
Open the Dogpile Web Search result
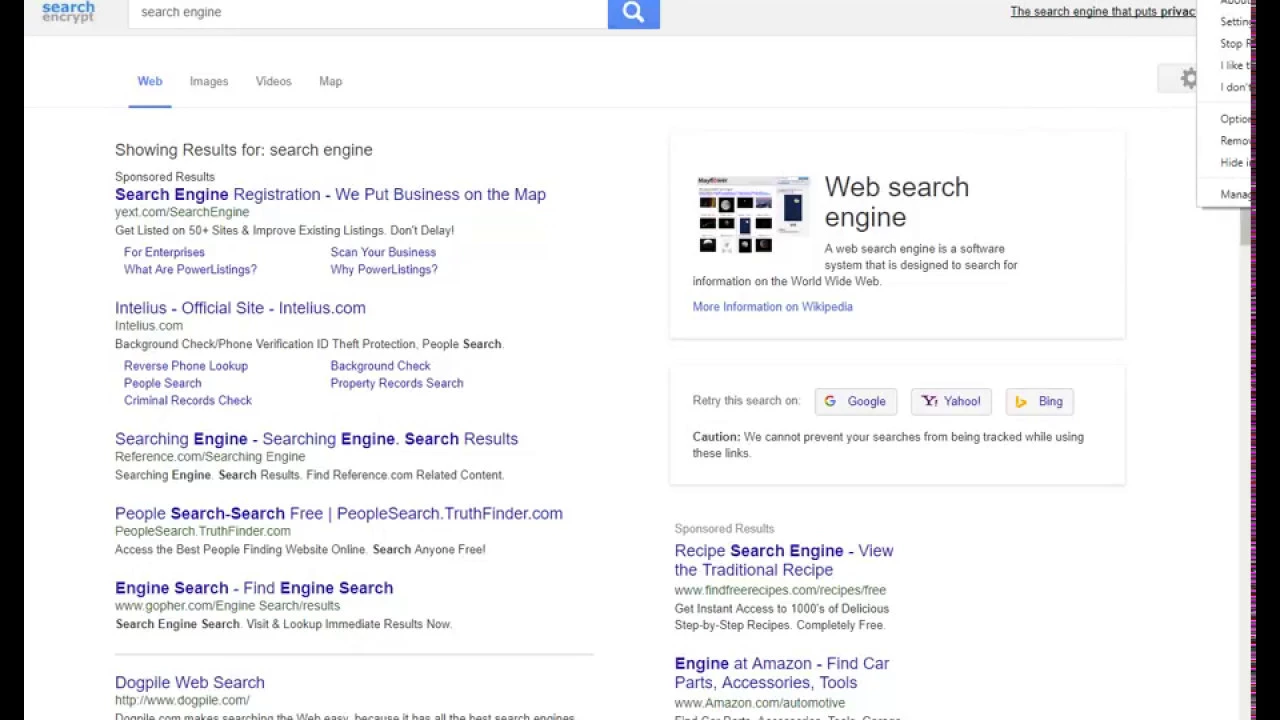pos(190,682)
